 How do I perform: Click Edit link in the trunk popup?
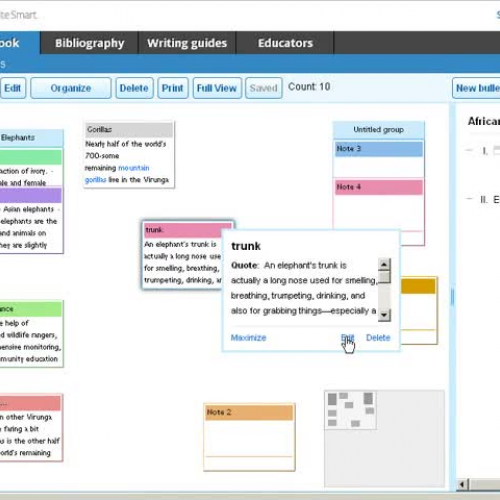[347, 338]
